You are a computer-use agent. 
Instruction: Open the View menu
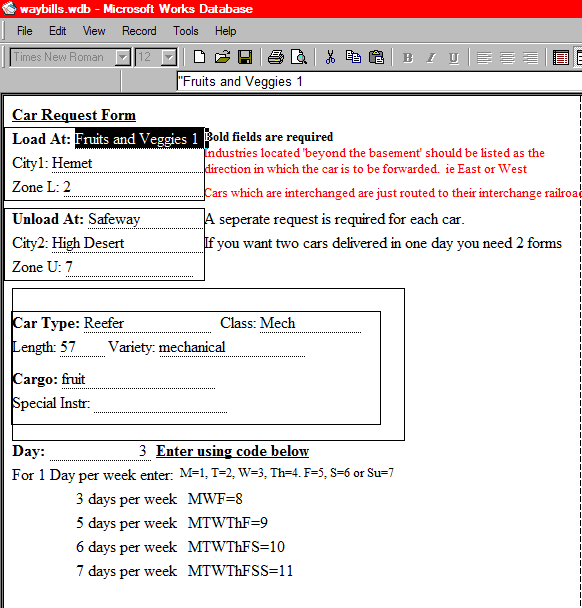click(94, 31)
